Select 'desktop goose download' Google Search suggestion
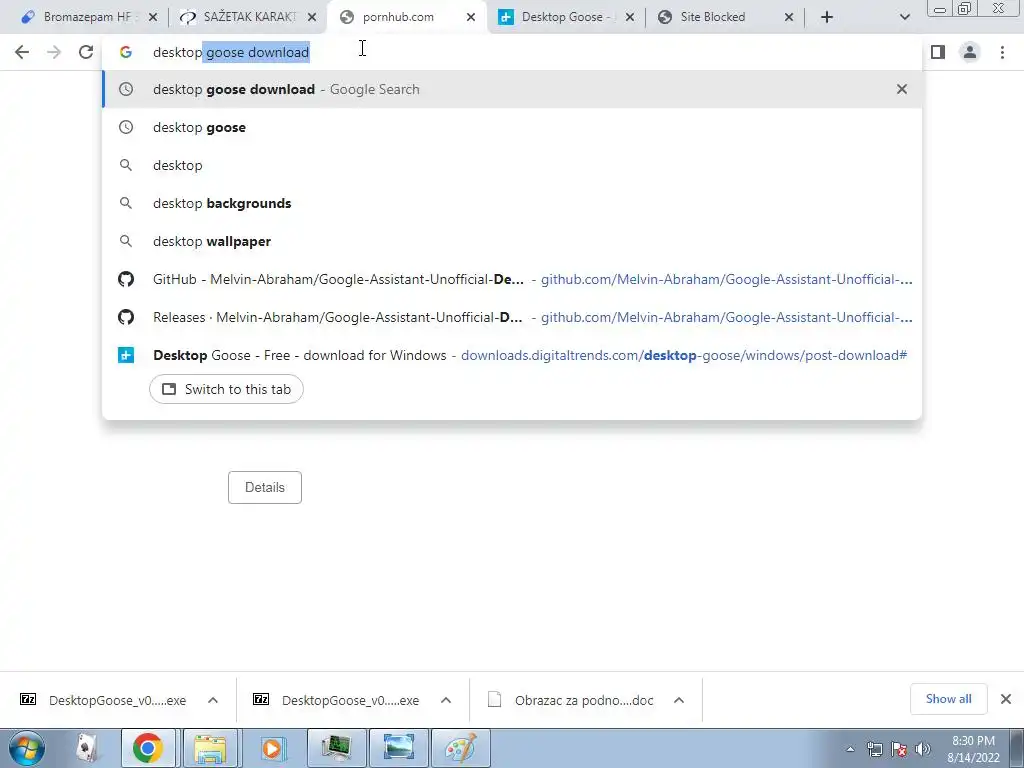Viewport: 1024px width, 768px height. point(512,89)
